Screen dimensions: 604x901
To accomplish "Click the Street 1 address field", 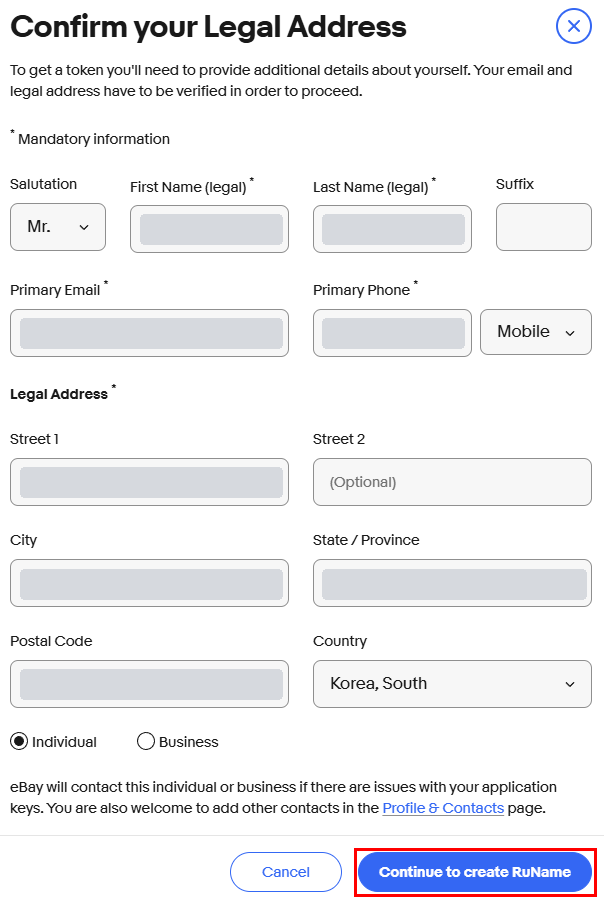I will click(x=149, y=482).
